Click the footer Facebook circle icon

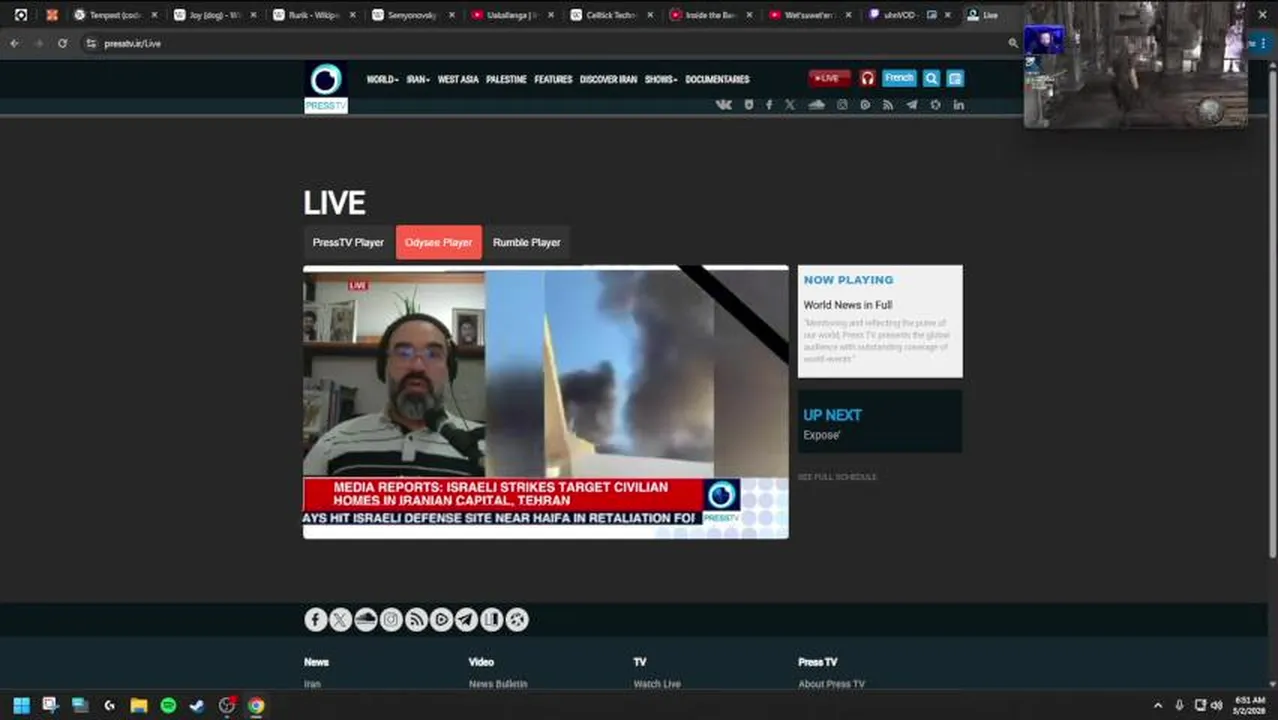tap(316, 620)
